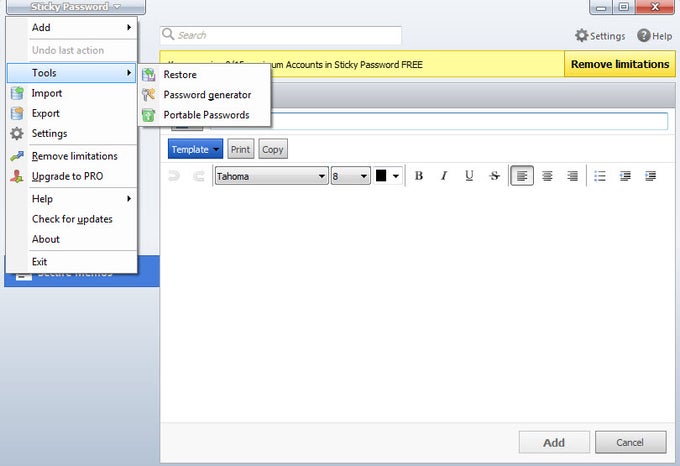
Task: Click the magnifier search icon
Action: click(168, 34)
